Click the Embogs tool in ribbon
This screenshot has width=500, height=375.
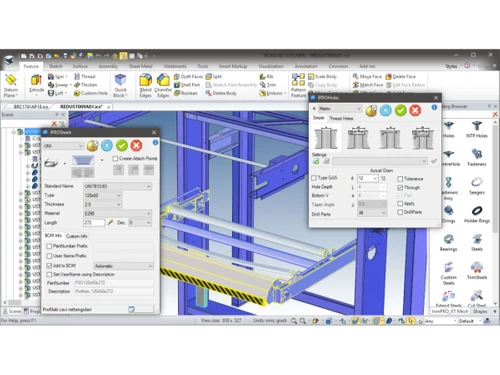click(x=273, y=93)
